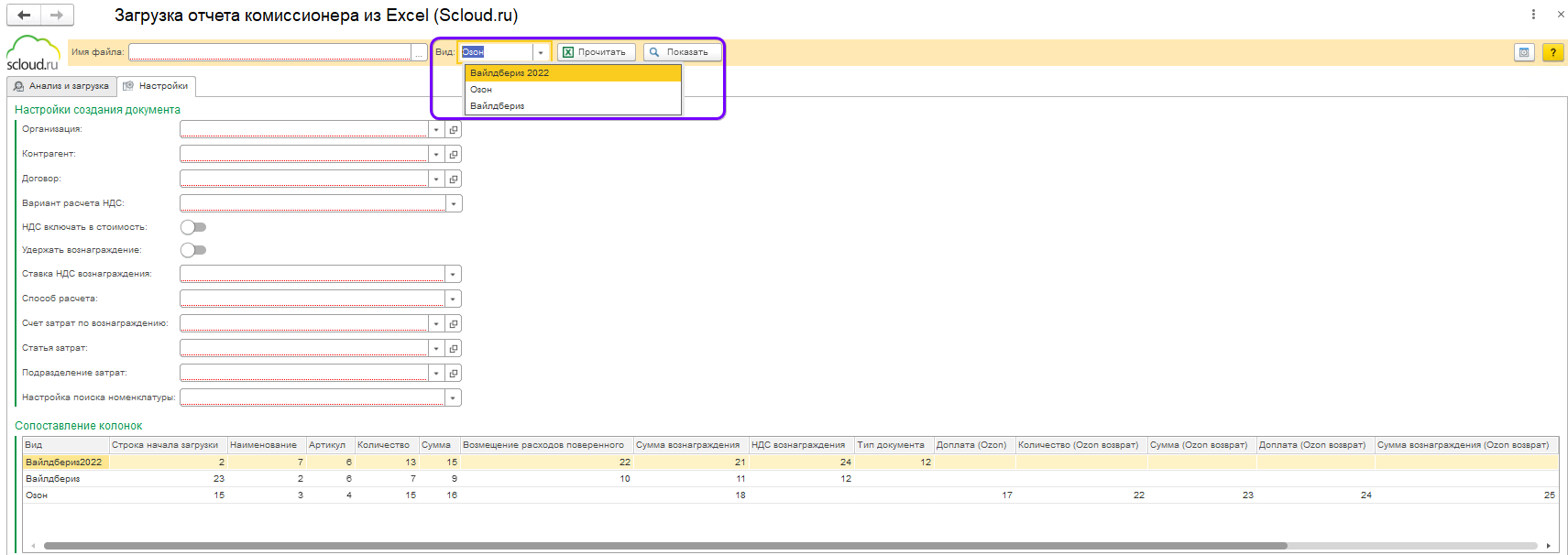The image size is (1568, 555).
Task: Click the Доплата (Ozon) column header
Action: 975,445
